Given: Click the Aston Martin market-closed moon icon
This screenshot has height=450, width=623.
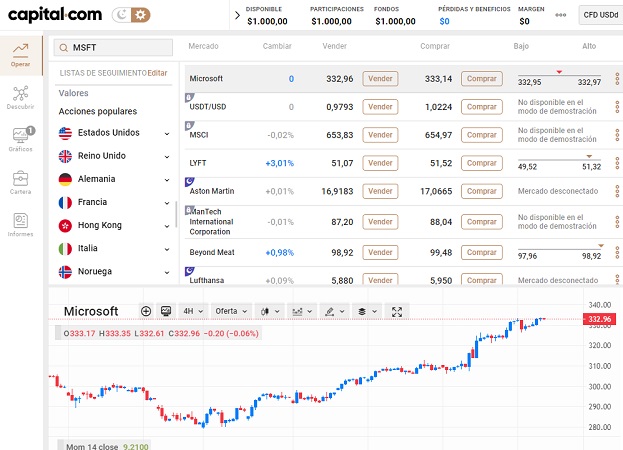Looking at the screenshot, I should point(190,182).
